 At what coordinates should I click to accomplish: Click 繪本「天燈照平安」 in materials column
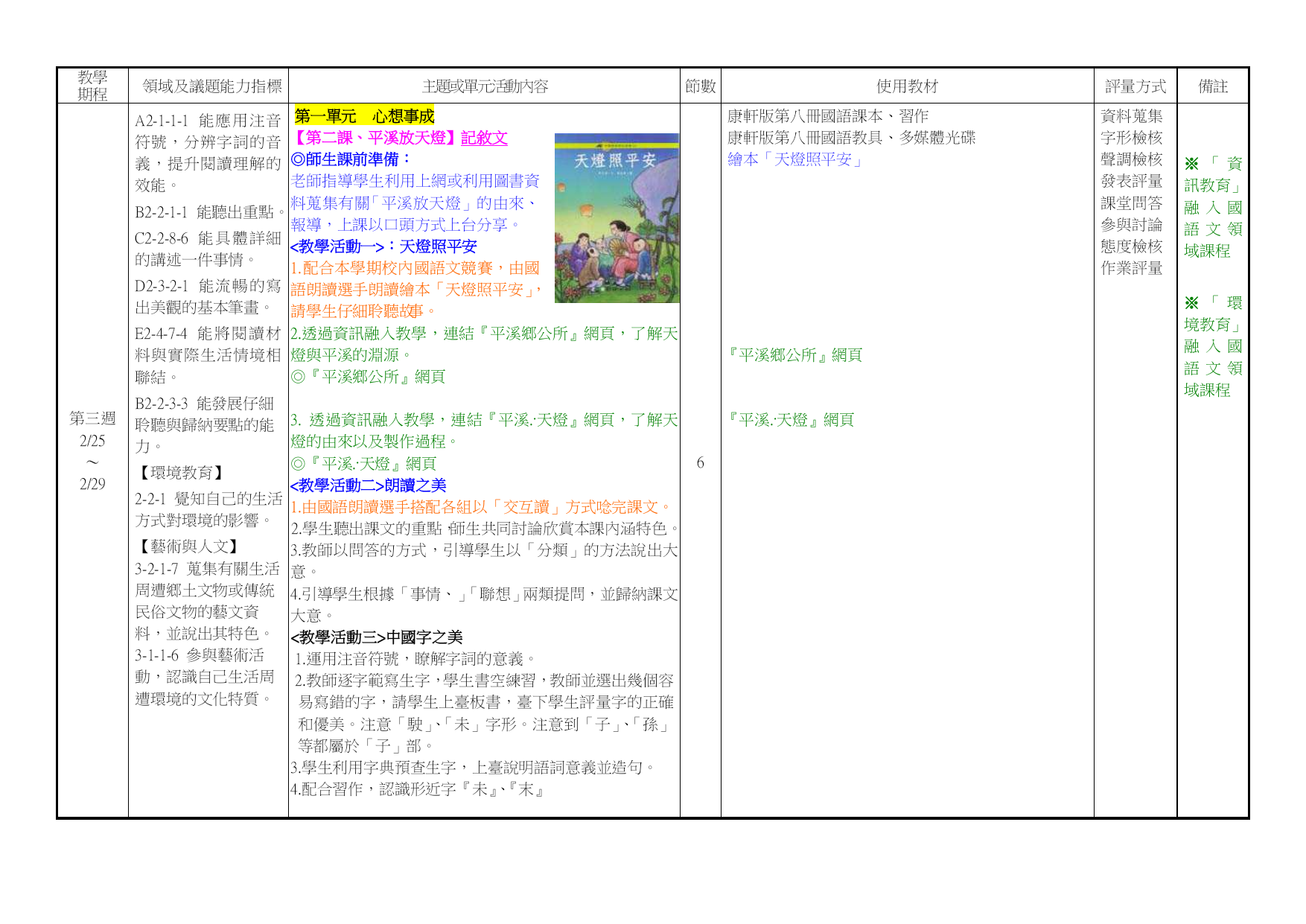(x=795, y=159)
